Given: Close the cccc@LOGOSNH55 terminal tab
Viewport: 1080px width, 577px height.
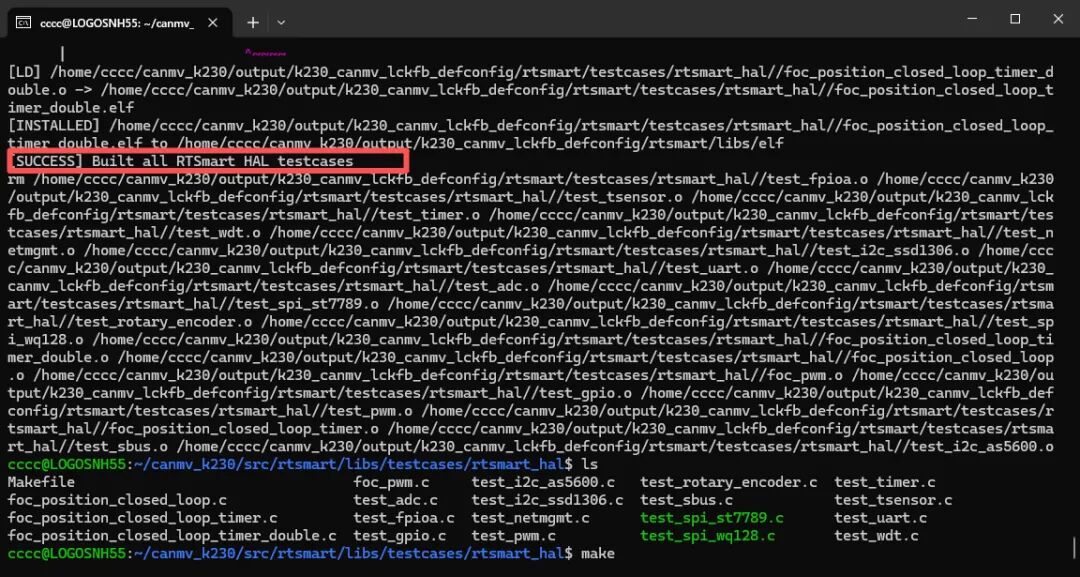Looking at the screenshot, I should pos(213,23).
